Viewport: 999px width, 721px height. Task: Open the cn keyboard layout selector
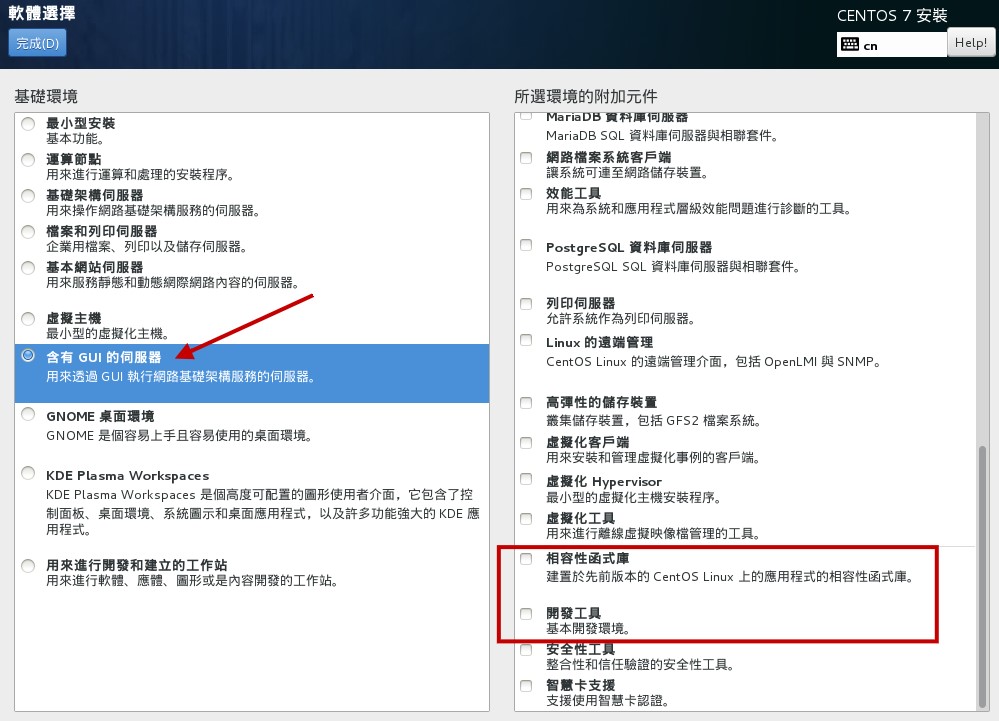point(889,42)
